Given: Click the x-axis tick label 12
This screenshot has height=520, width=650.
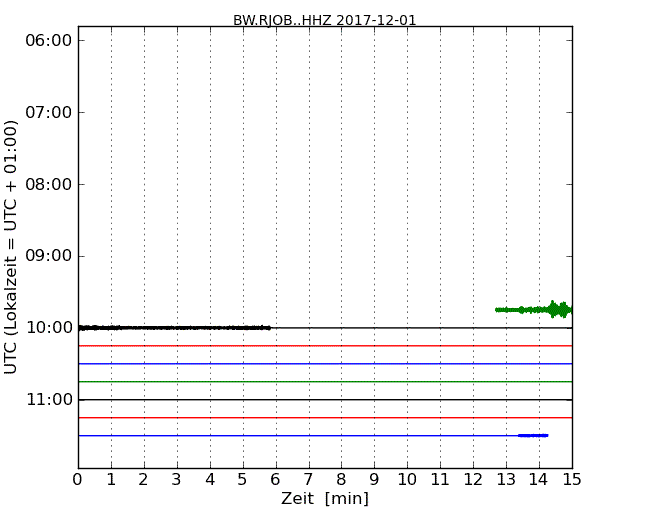Looking at the screenshot, I should click(x=473, y=479).
